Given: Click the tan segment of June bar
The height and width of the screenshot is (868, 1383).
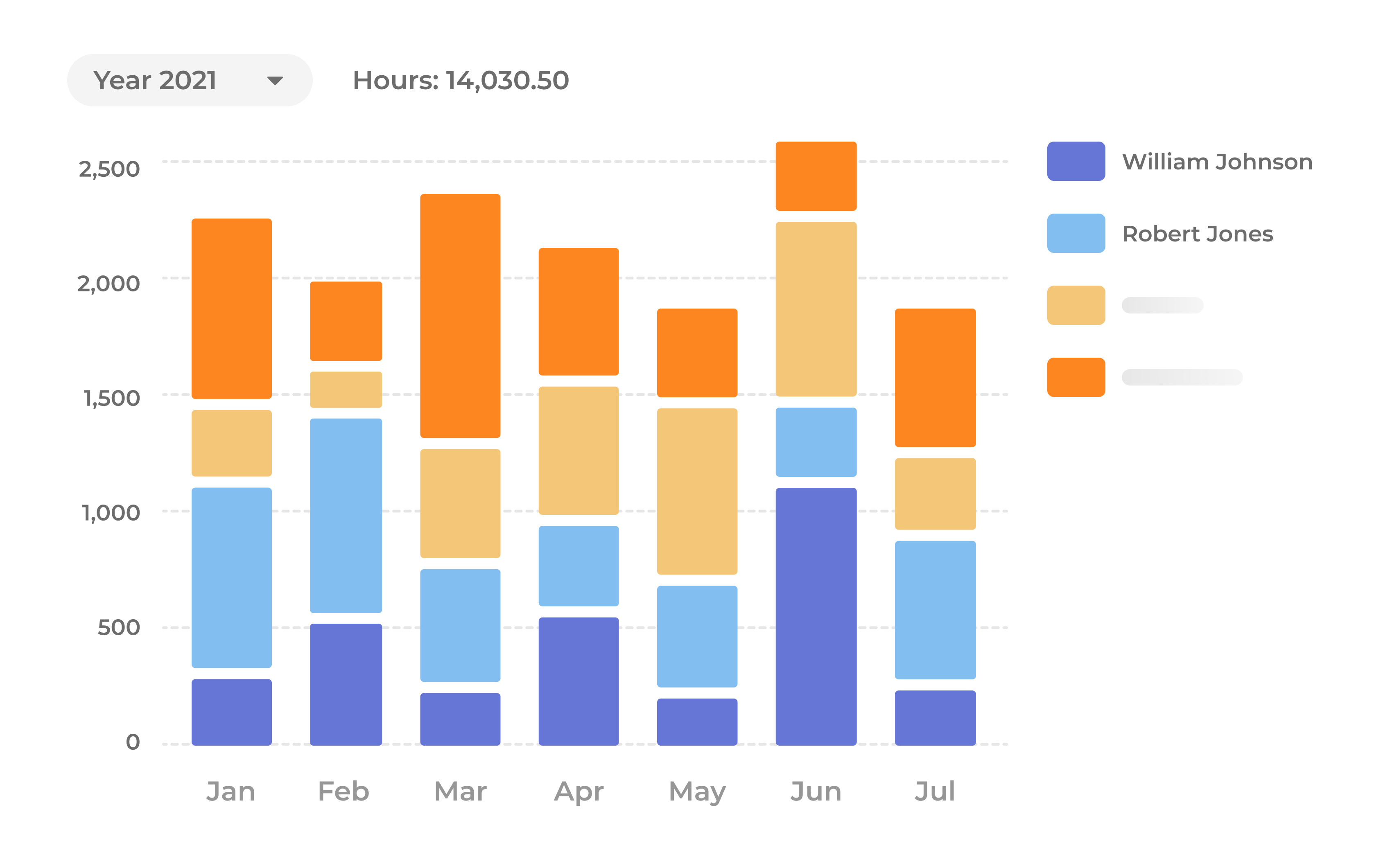Looking at the screenshot, I should pos(816,309).
